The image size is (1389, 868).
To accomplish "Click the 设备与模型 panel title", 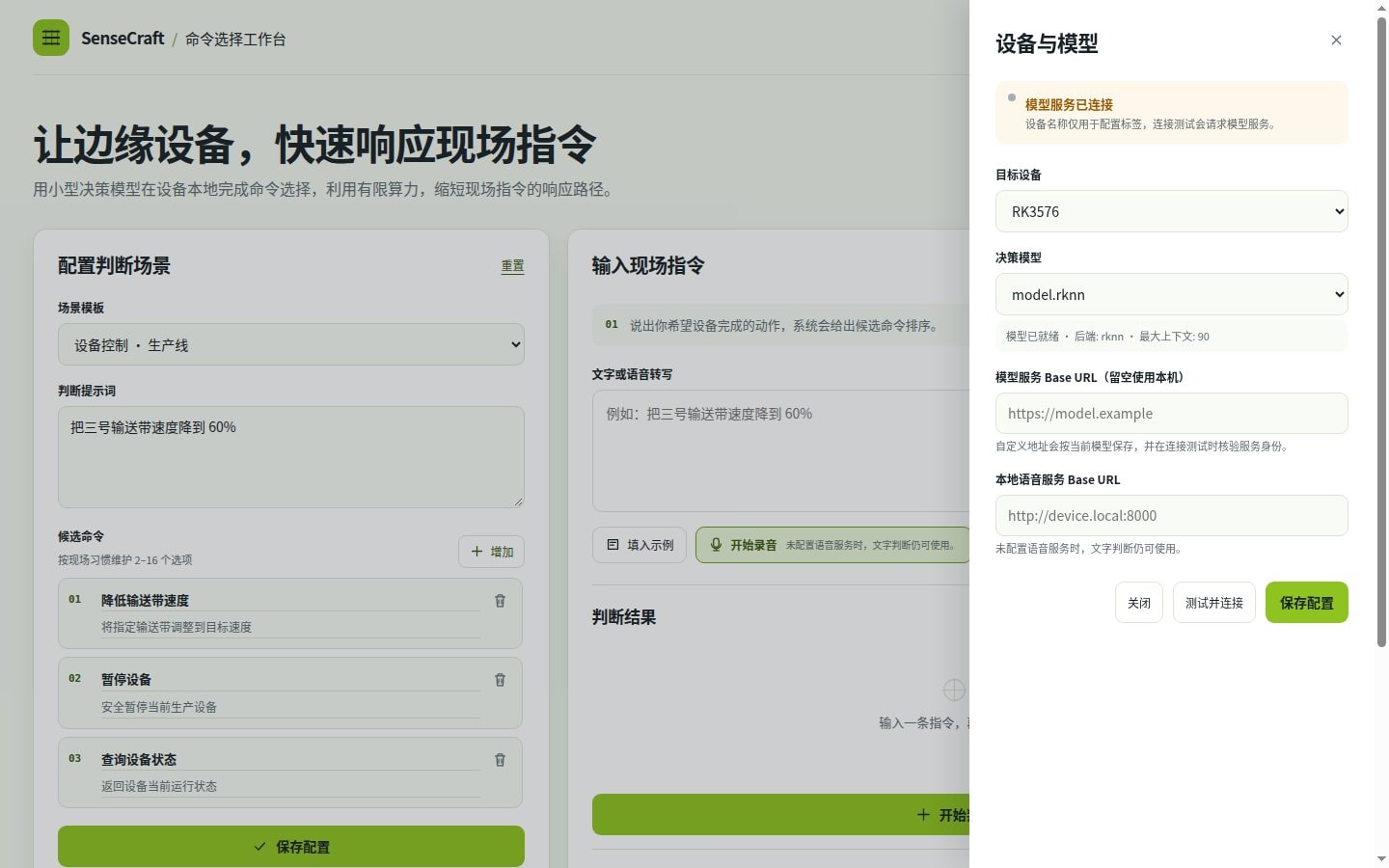I will click(1047, 43).
